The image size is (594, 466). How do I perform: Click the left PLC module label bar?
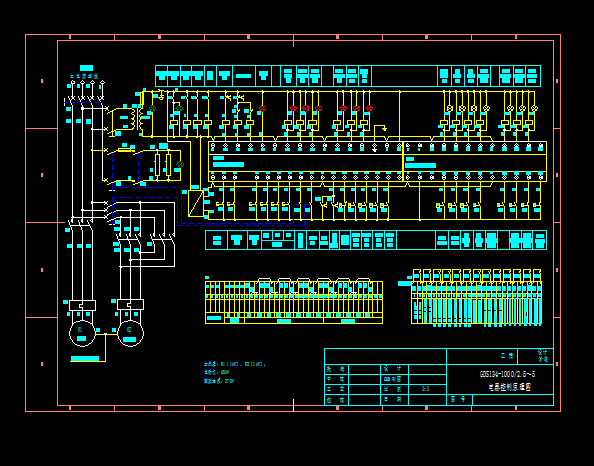pos(228,164)
